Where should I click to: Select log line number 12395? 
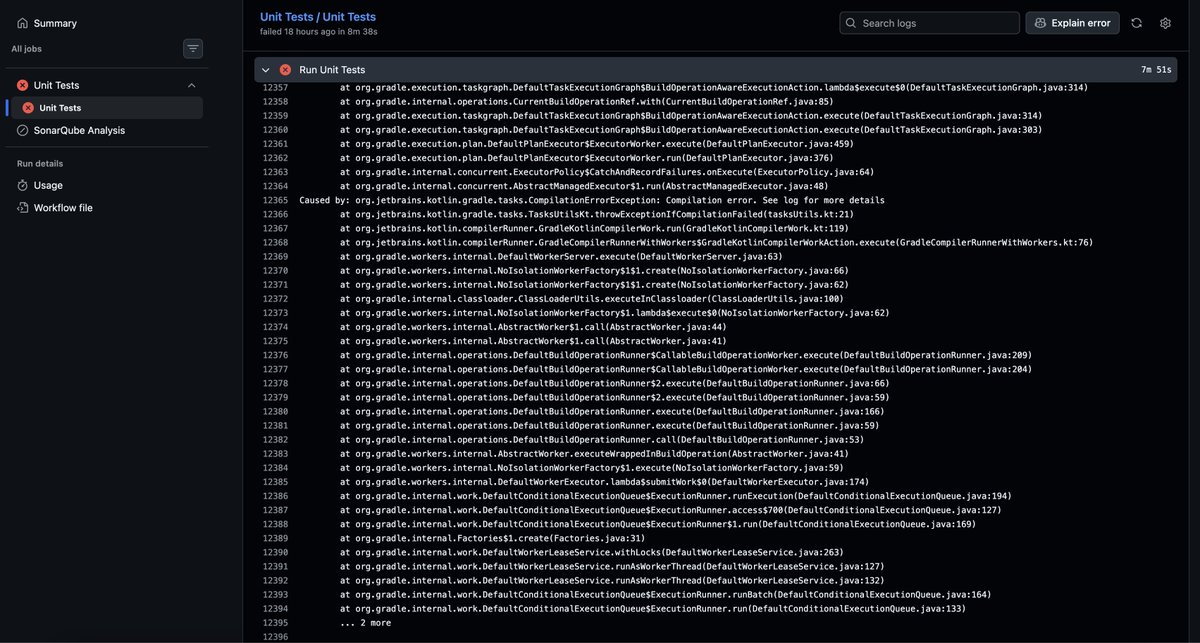click(275, 623)
